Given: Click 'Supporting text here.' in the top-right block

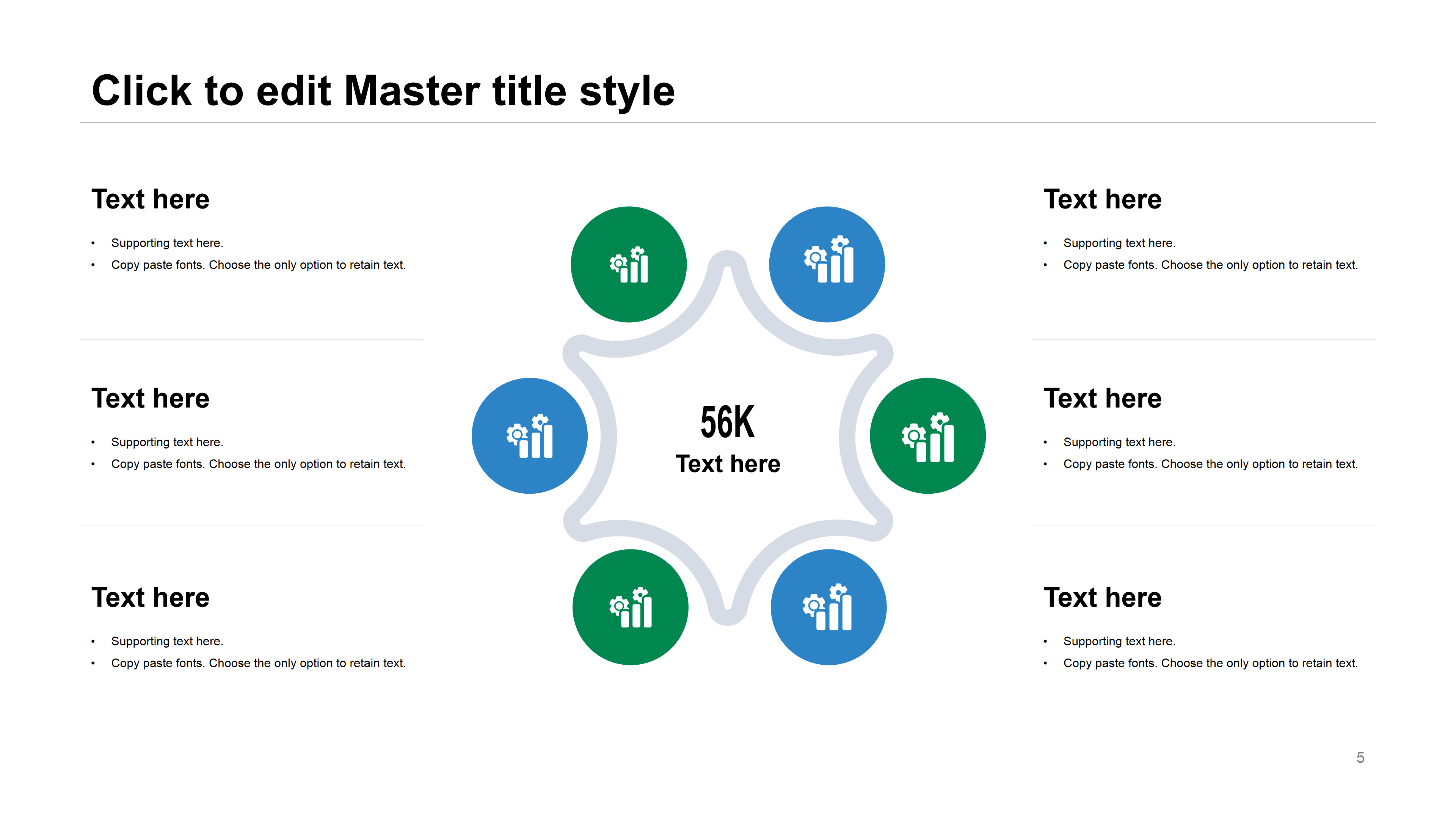Looking at the screenshot, I should coord(1119,243).
